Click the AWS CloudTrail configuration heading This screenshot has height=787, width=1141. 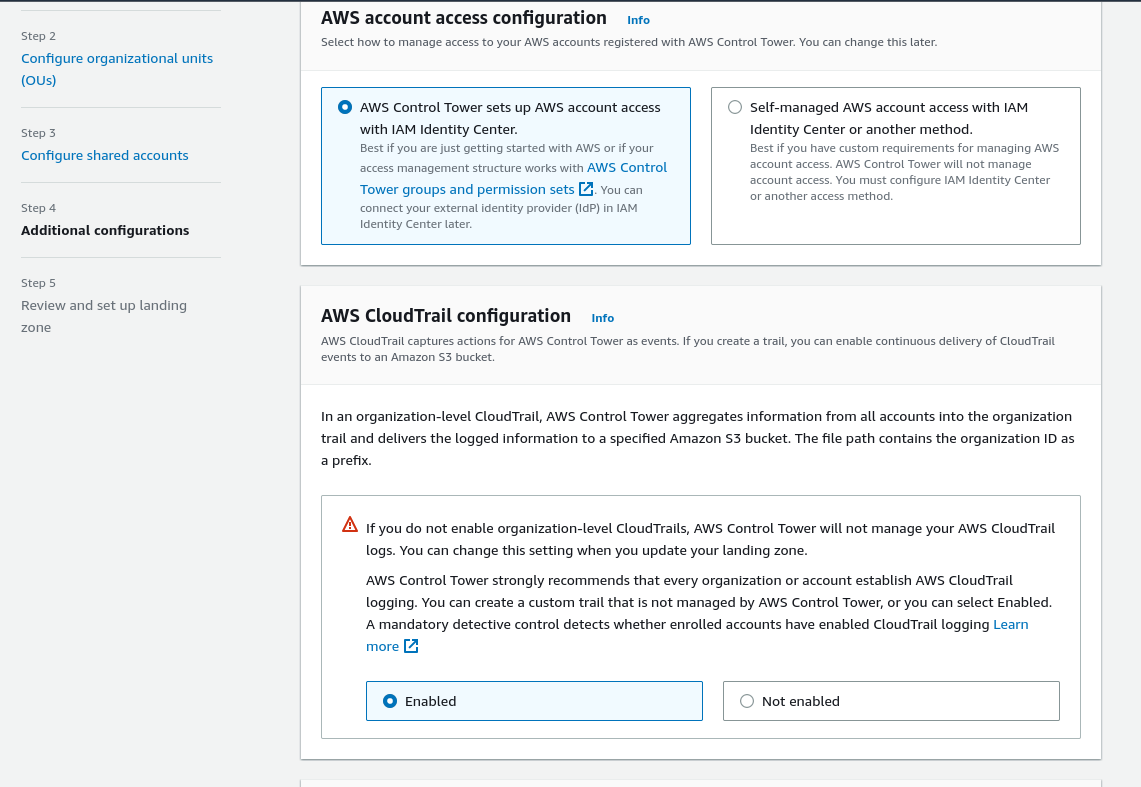pos(446,316)
